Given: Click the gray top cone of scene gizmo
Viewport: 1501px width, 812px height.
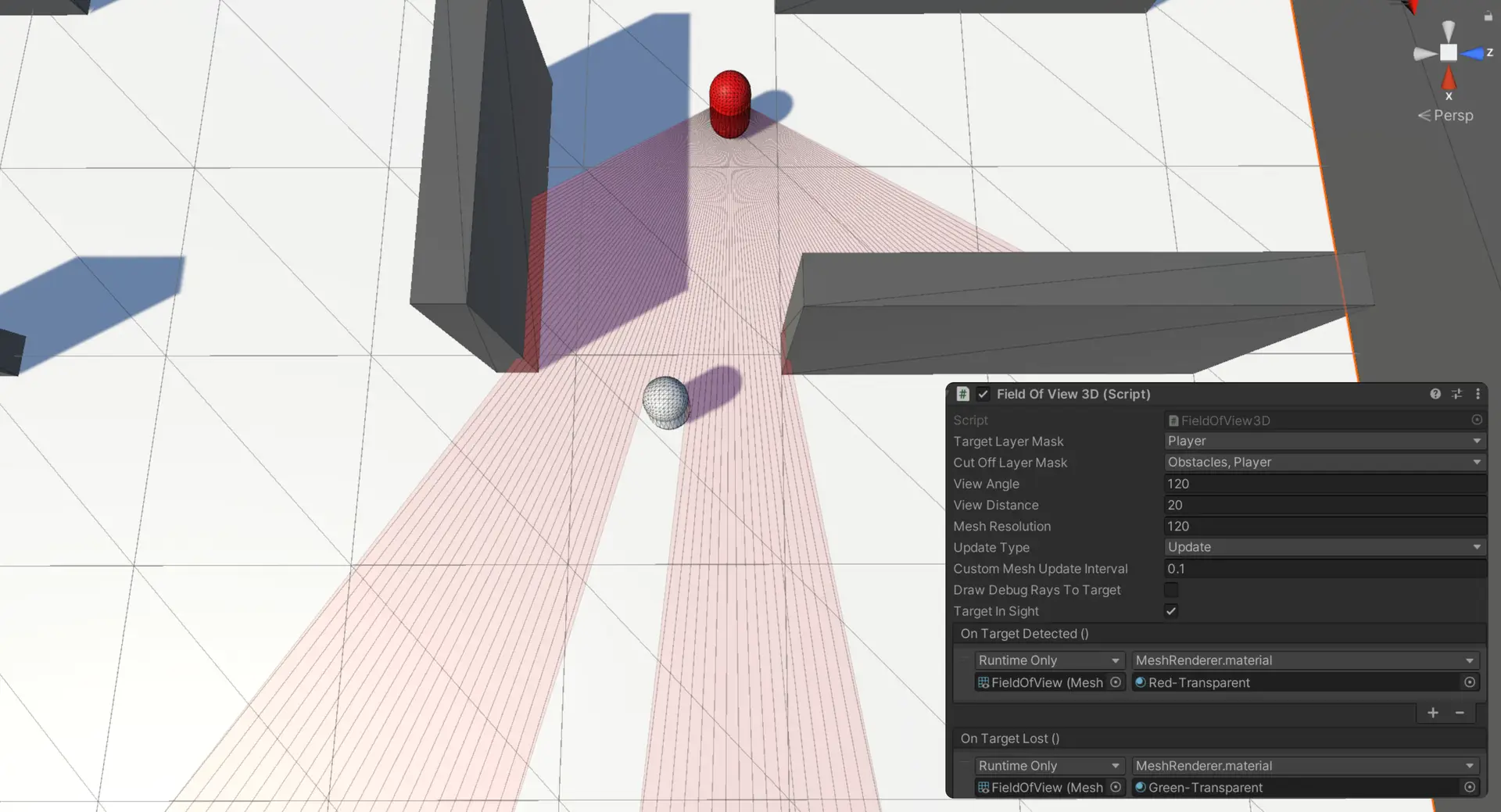Looking at the screenshot, I should pos(1449,30).
